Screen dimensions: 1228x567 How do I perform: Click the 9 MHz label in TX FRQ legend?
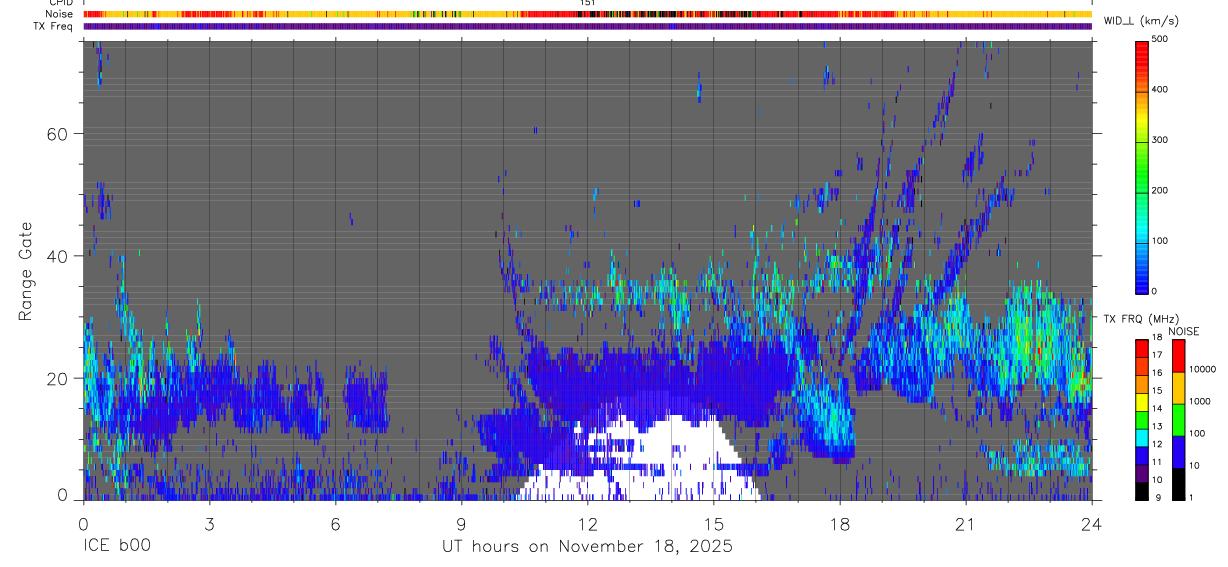pos(1157,497)
